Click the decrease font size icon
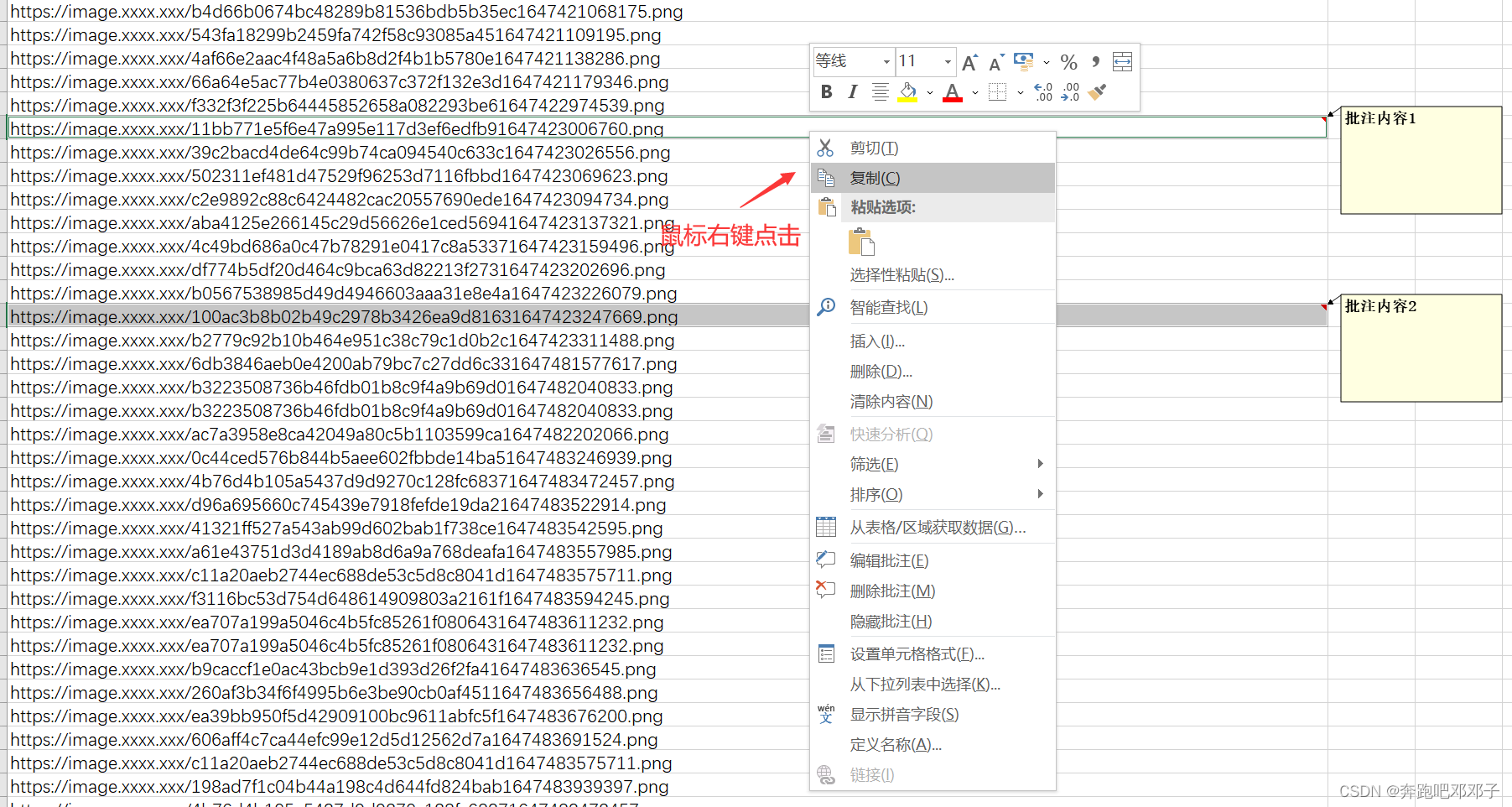The height and width of the screenshot is (807, 1512). pyautogui.click(x=996, y=62)
